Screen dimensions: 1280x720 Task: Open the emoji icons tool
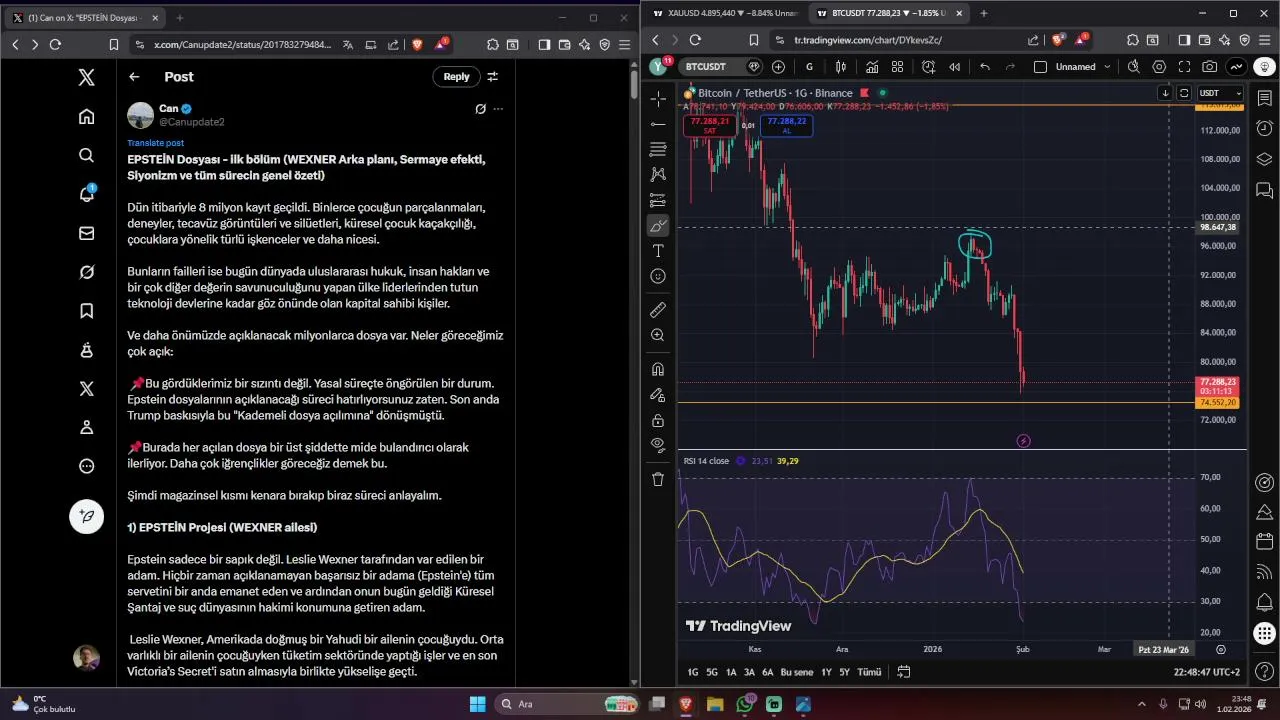click(x=658, y=276)
